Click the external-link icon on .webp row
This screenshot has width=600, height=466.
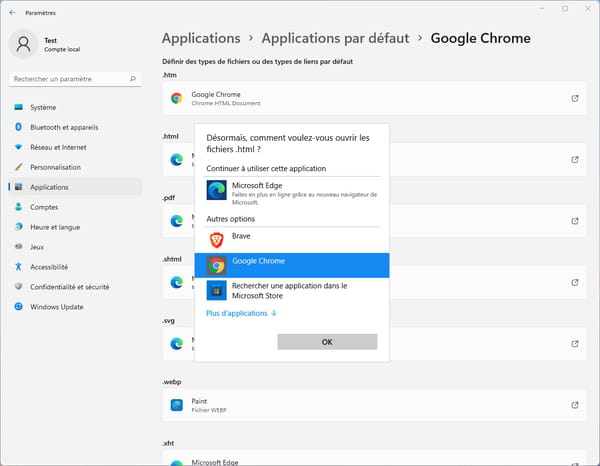[575, 405]
